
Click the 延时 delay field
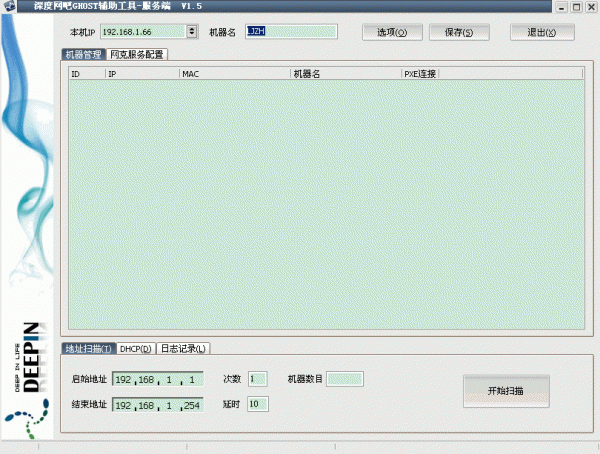pos(258,404)
